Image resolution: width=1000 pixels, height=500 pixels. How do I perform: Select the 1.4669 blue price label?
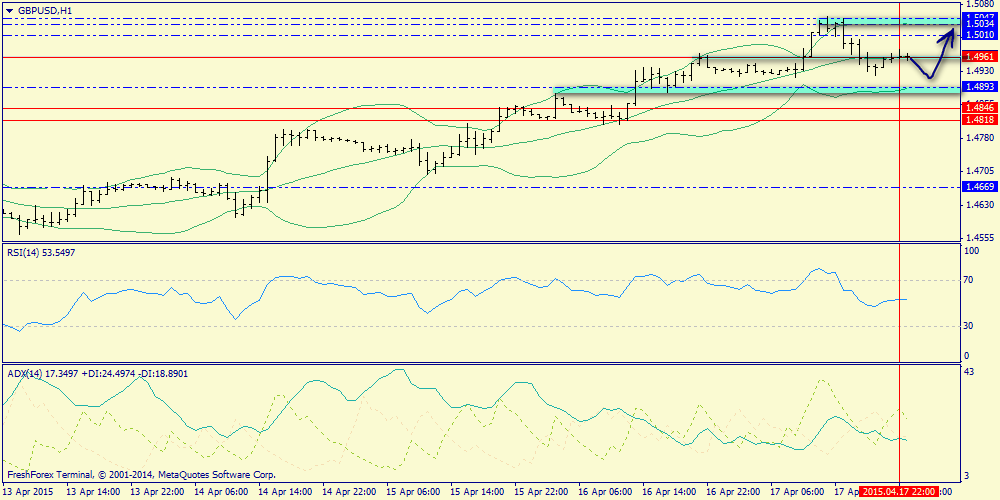tap(981, 188)
